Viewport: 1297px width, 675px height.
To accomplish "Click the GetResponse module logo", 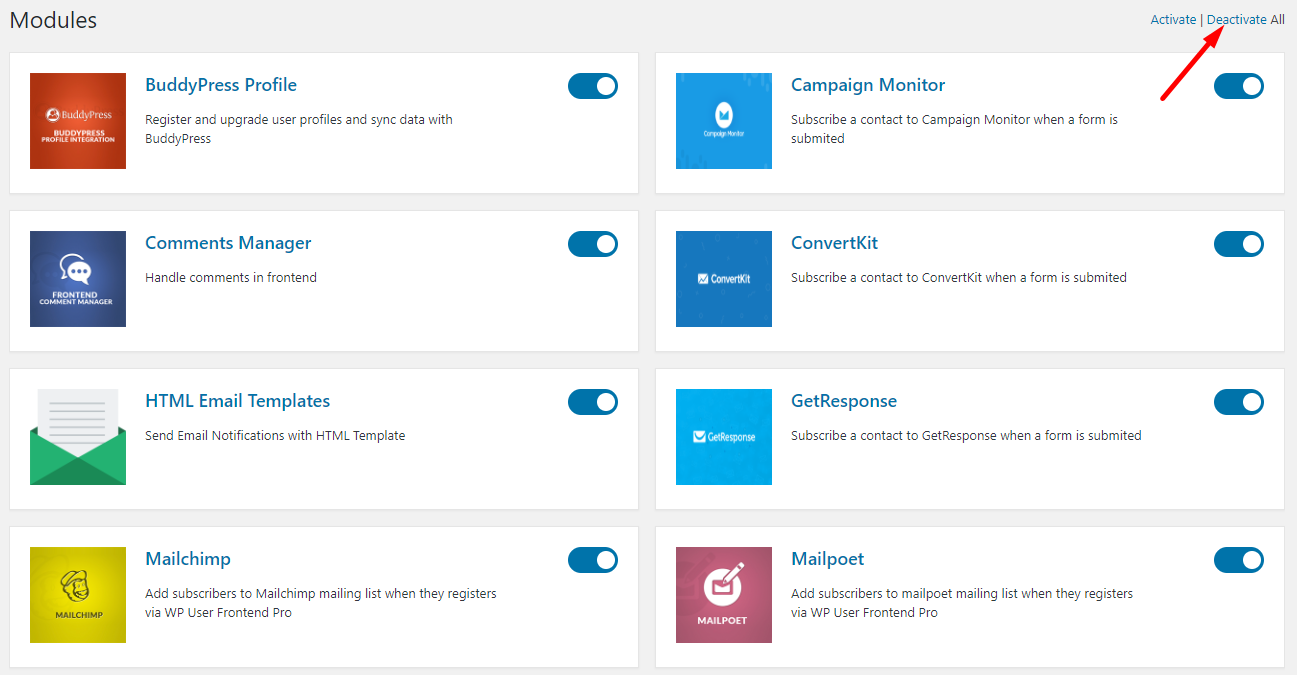I will pyautogui.click(x=724, y=437).
